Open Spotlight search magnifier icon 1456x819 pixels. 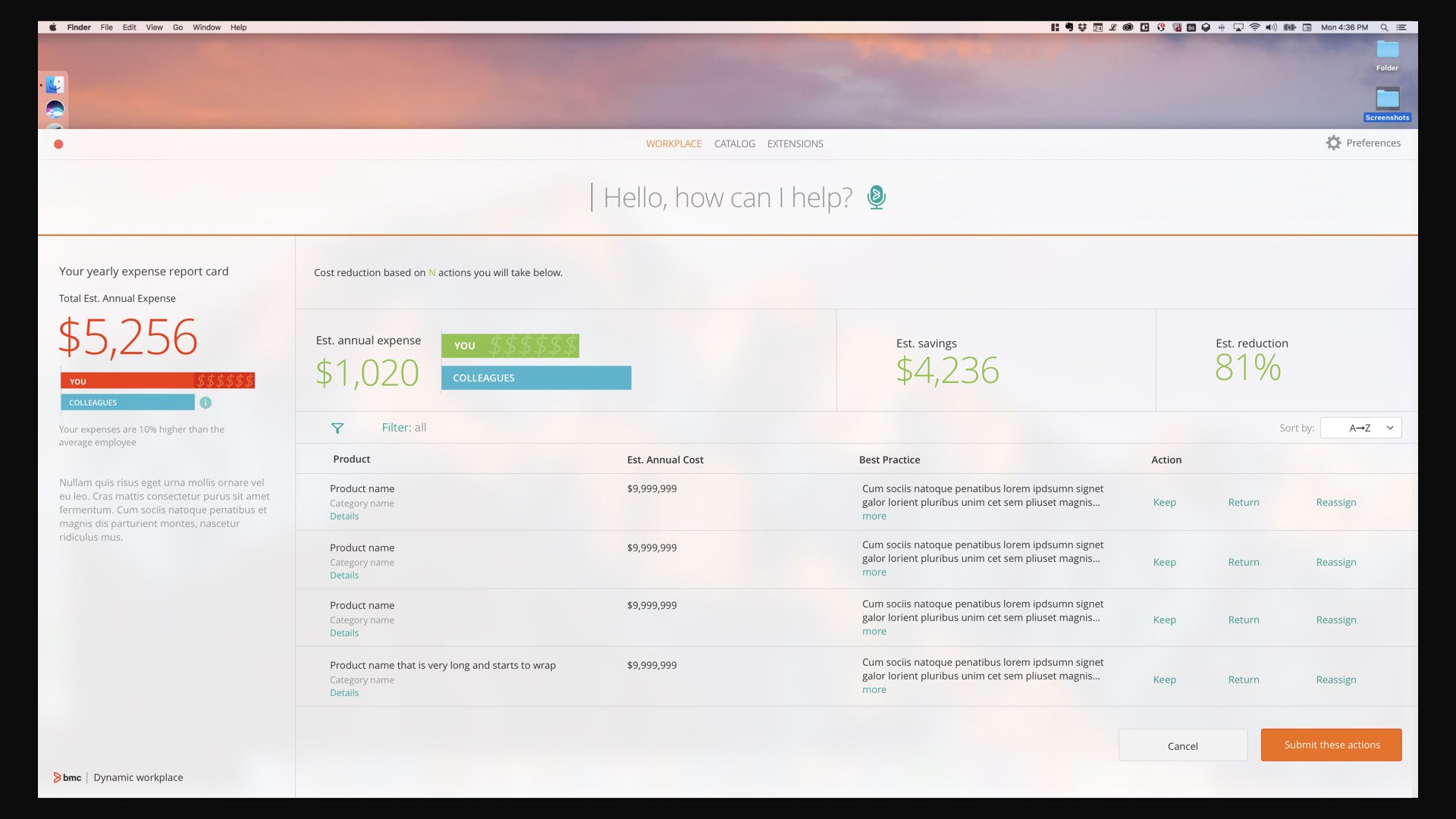tap(1384, 27)
